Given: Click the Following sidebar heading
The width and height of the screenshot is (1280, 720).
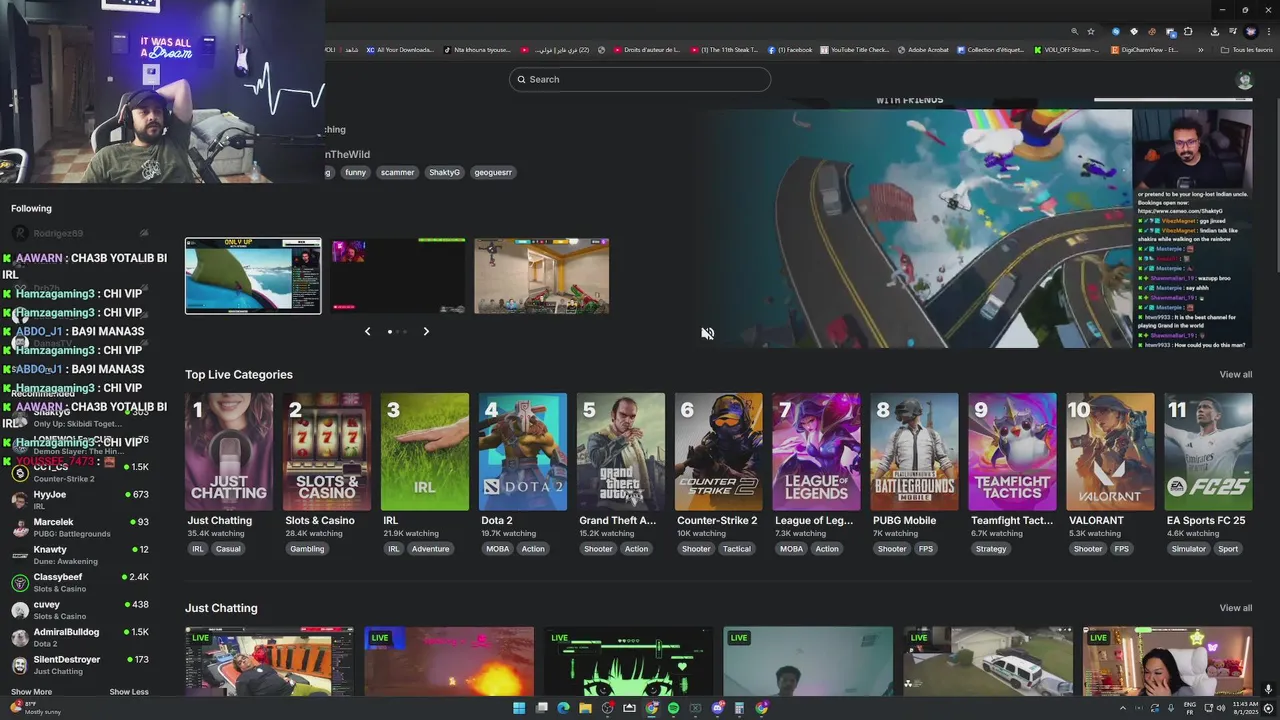Looking at the screenshot, I should click(31, 208).
